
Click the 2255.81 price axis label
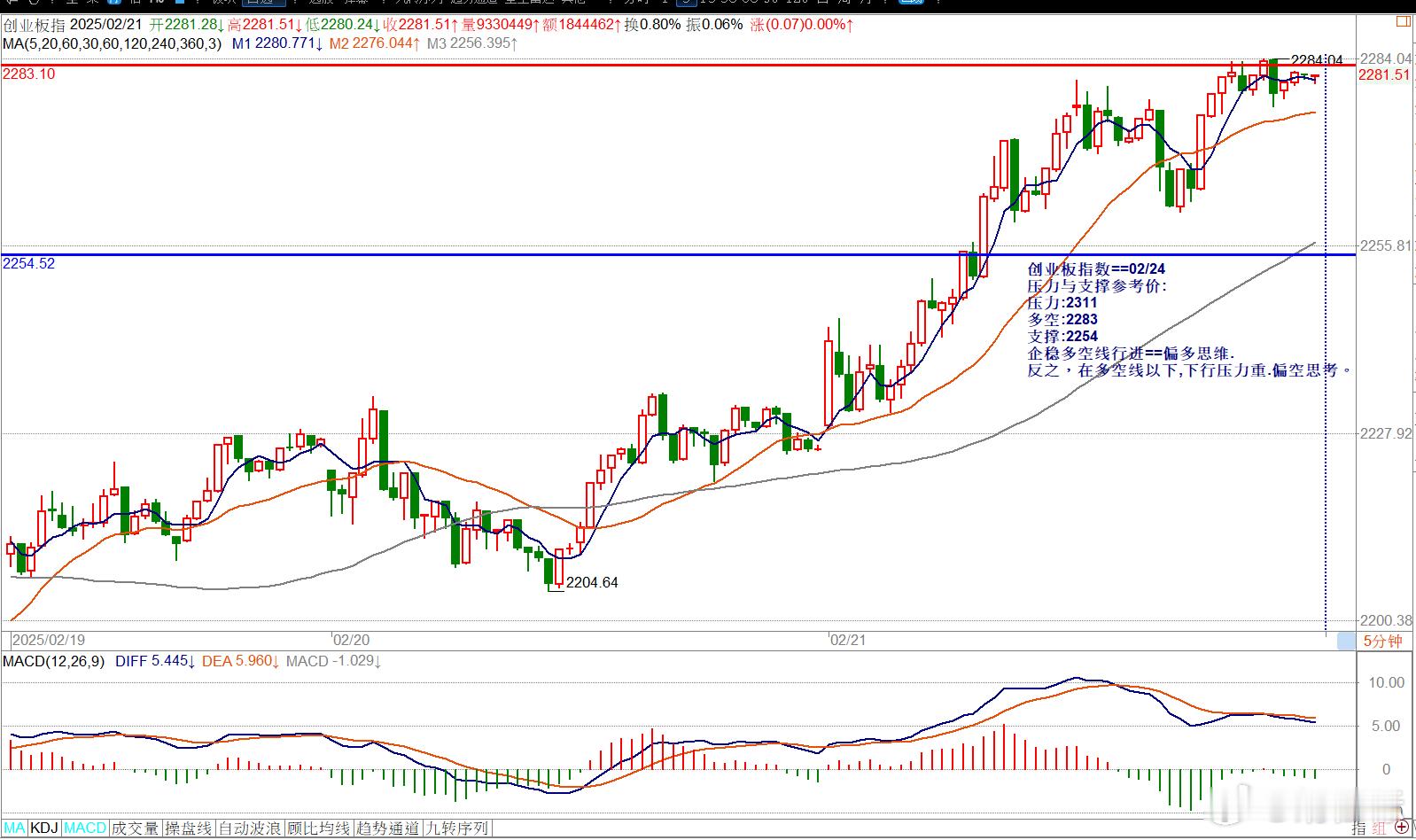[1386, 245]
